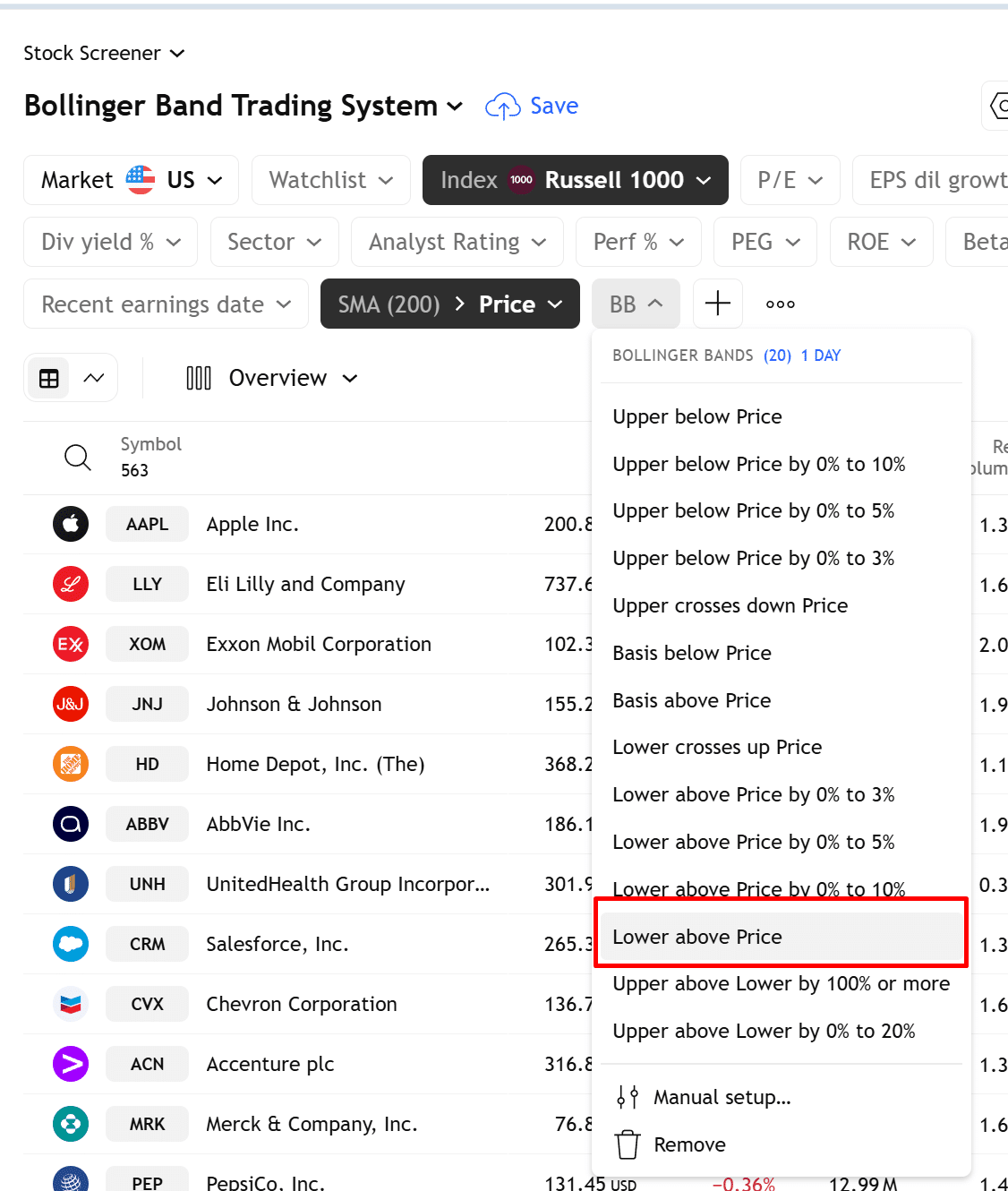1008x1191 pixels.
Task: Select Upper below Price by 0% to 5%
Action: [781, 510]
